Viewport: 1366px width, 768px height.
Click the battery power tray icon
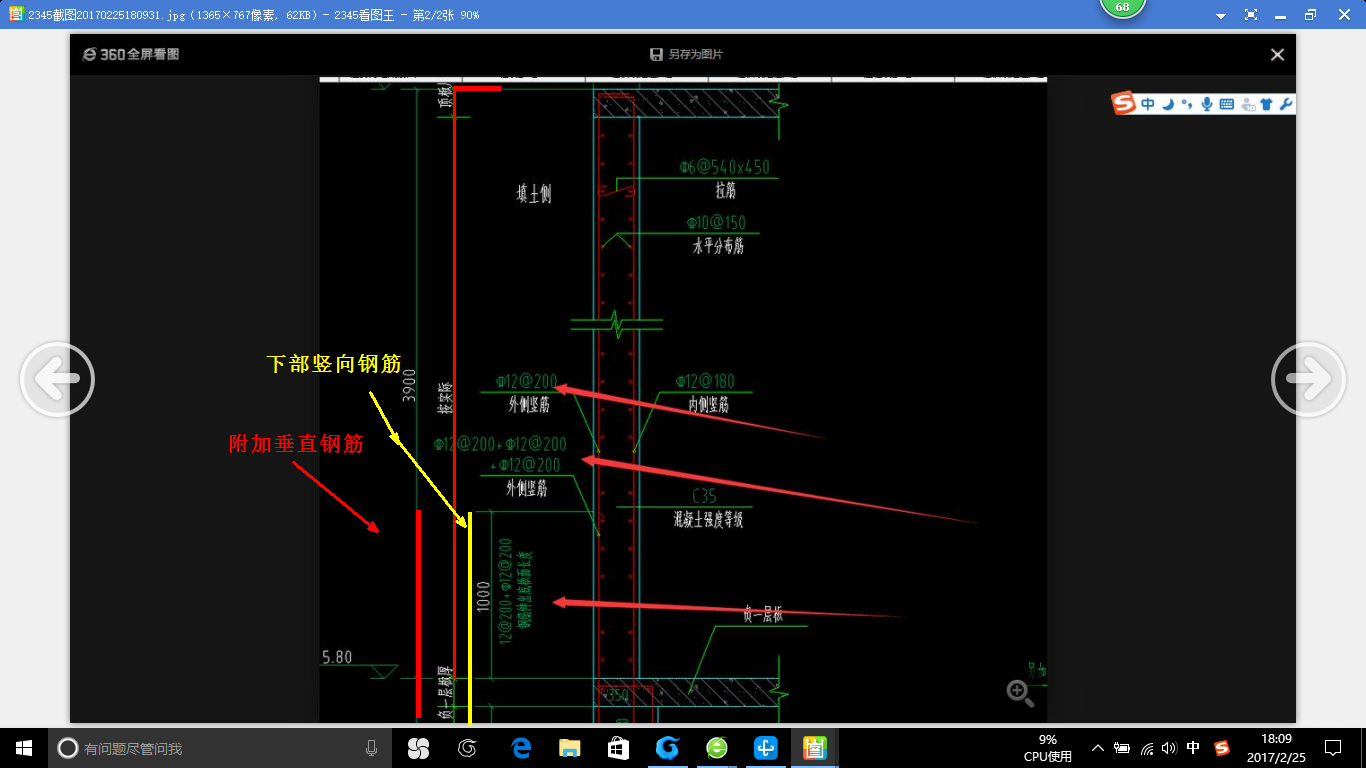[x=1122, y=747]
